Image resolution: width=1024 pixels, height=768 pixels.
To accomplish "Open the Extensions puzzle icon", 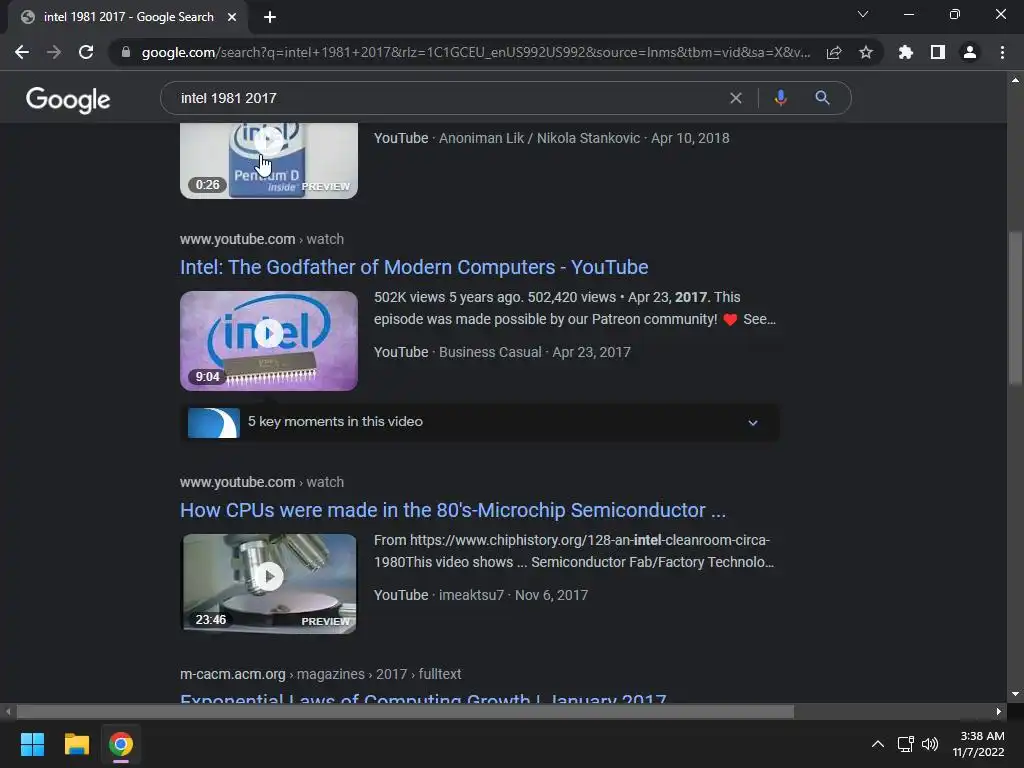I will (905, 52).
